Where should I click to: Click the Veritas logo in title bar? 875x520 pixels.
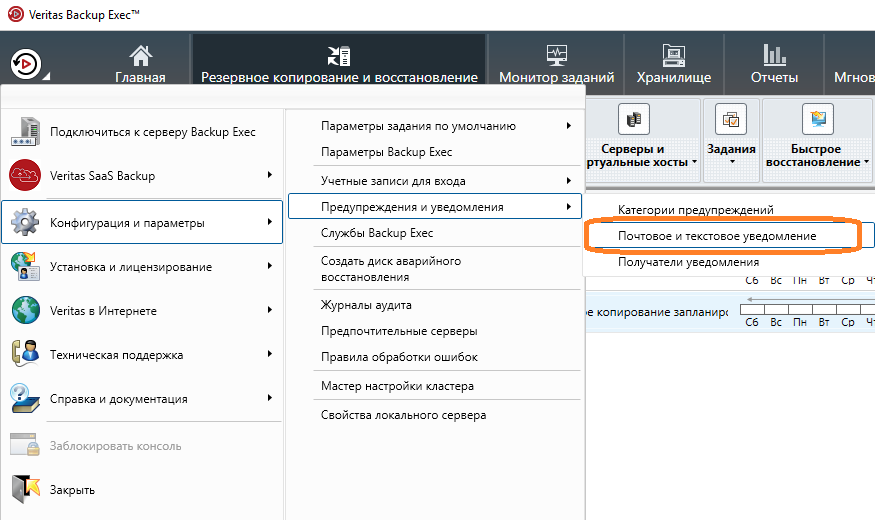(x=16, y=14)
